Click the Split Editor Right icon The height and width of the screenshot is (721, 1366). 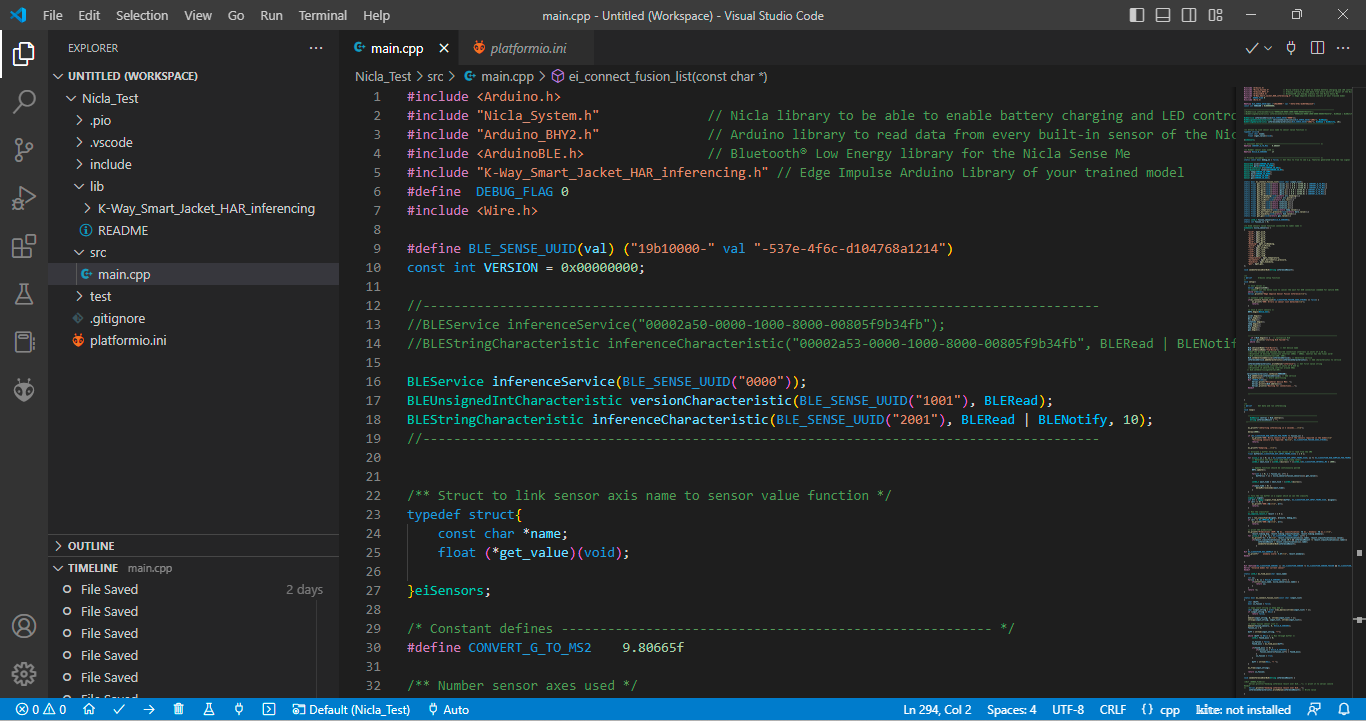tap(1318, 48)
